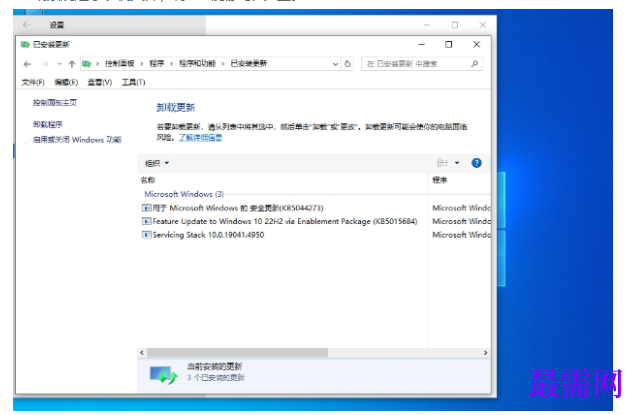
Task: Select Feature Update KB5015684 row
Action: tap(315, 222)
